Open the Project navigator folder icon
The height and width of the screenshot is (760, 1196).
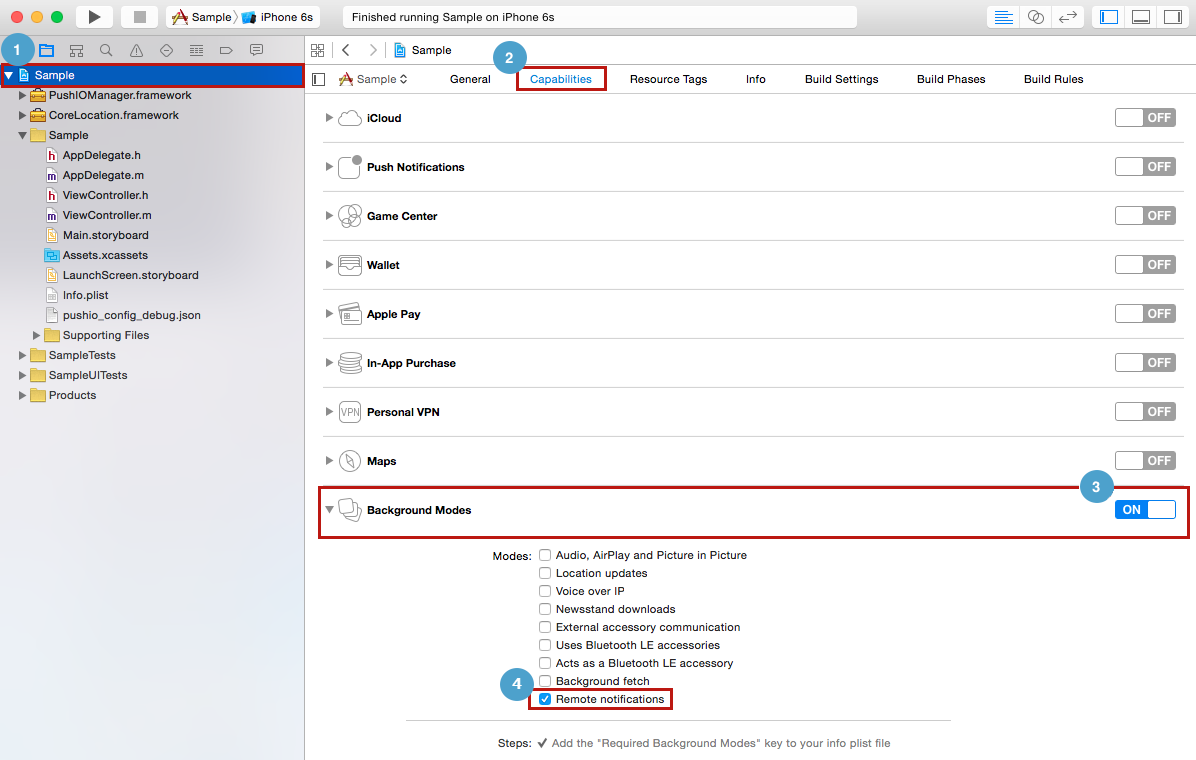[47, 50]
